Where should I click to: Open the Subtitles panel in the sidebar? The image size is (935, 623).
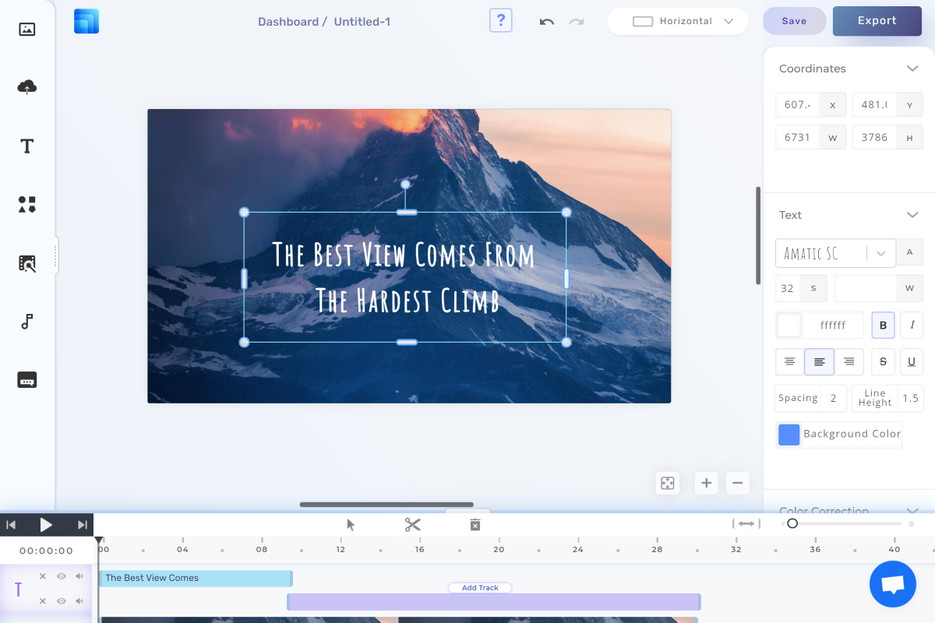[26, 379]
